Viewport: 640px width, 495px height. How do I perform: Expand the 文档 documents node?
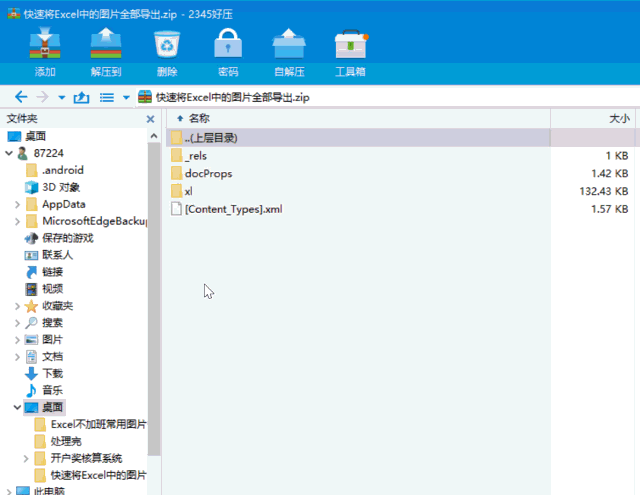coord(17,357)
